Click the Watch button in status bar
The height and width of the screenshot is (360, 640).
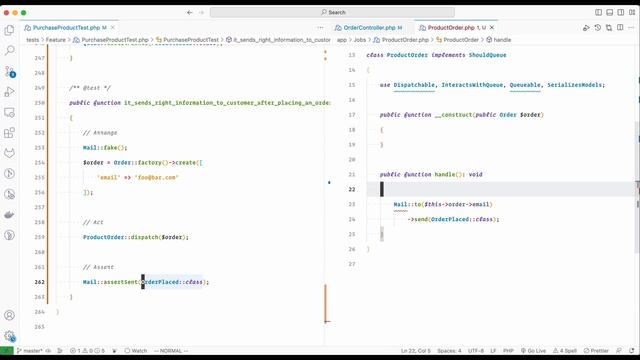(136, 351)
